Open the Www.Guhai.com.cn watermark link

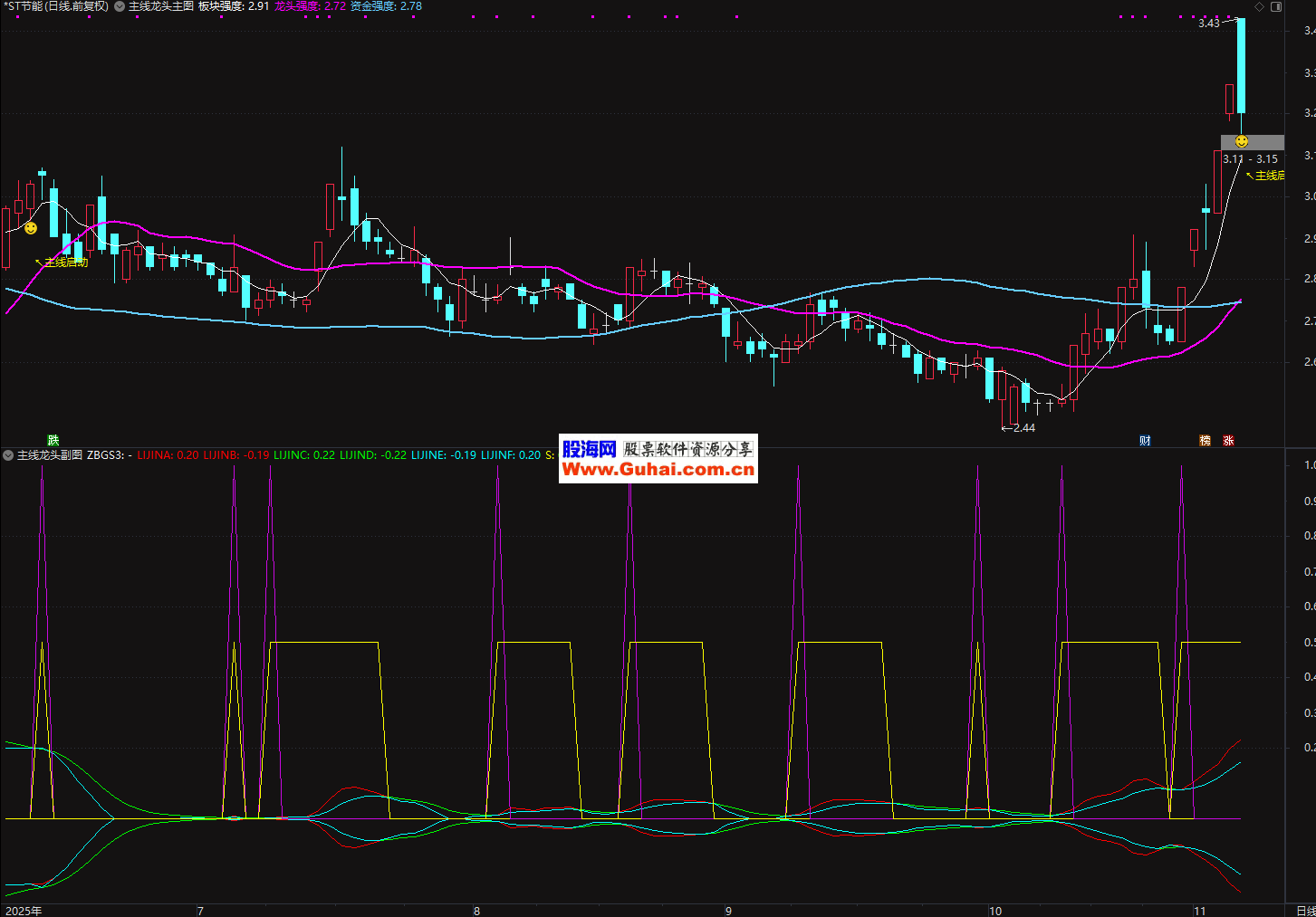click(658, 469)
